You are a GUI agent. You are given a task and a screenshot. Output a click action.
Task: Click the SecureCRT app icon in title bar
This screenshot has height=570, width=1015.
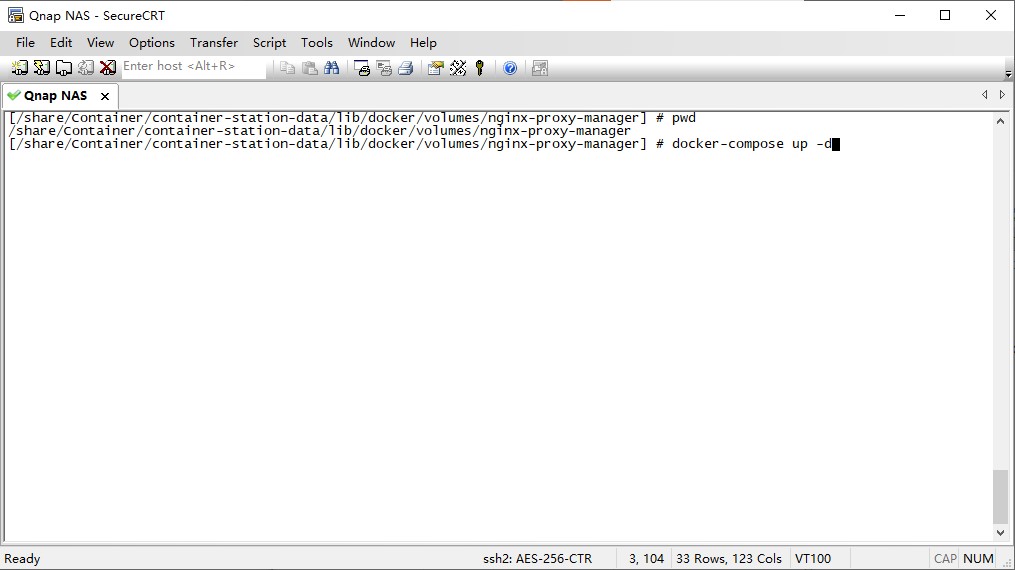tap(16, 15)
